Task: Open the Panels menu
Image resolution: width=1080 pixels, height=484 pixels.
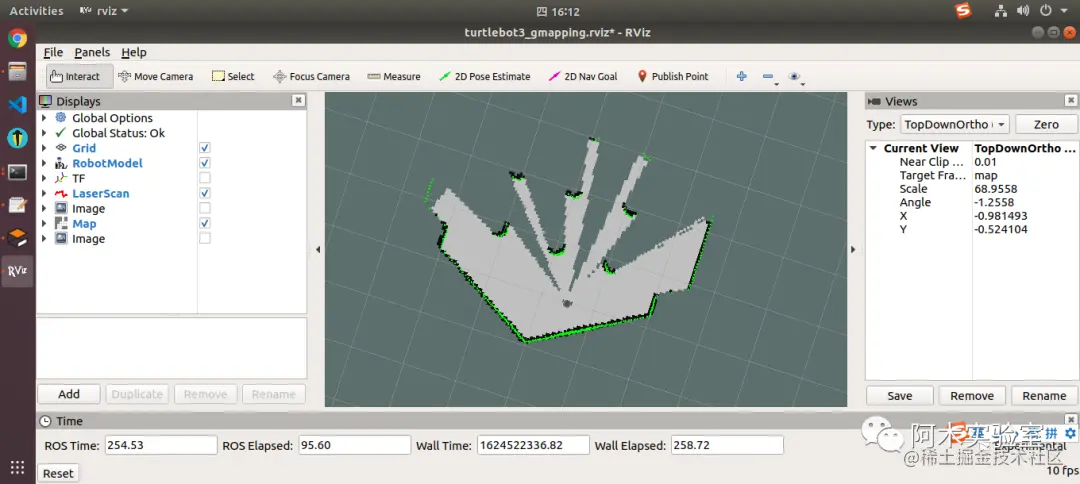Action: pyautogui.click(x=92, y=52)
